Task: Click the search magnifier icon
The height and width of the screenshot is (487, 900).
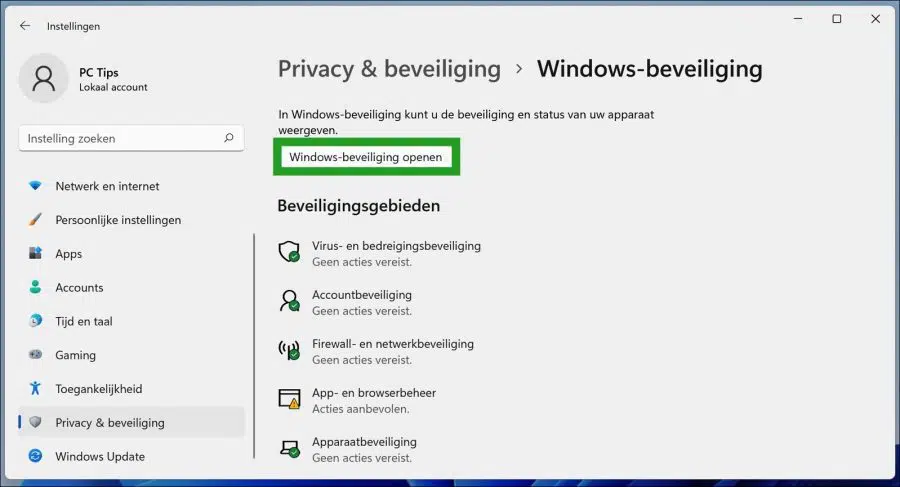Action: 228,138
